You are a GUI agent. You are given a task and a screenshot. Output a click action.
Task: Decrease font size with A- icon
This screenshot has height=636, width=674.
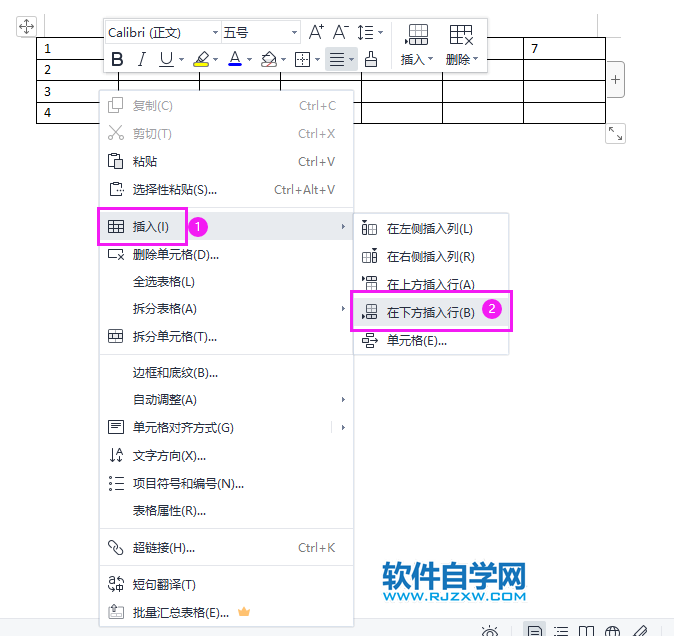340,32
